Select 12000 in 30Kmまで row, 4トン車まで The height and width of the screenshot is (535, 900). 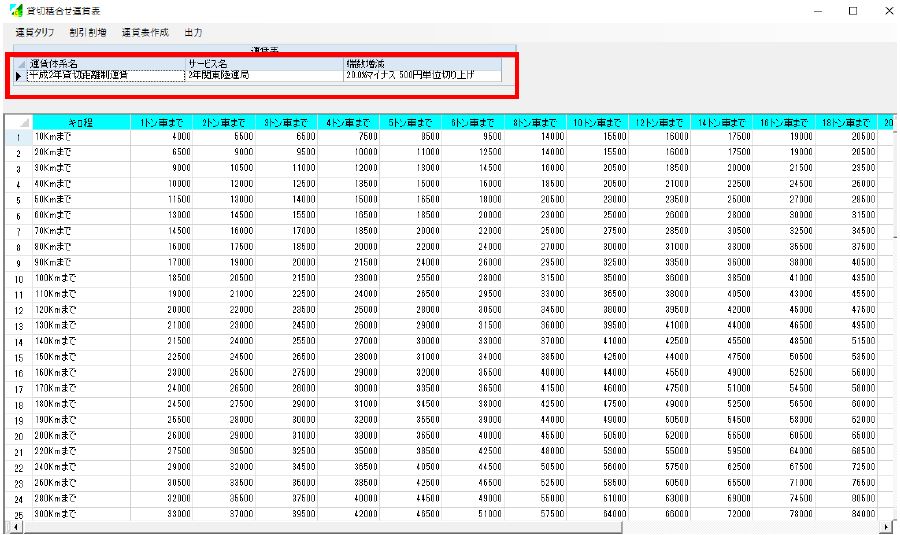[348, 168]
